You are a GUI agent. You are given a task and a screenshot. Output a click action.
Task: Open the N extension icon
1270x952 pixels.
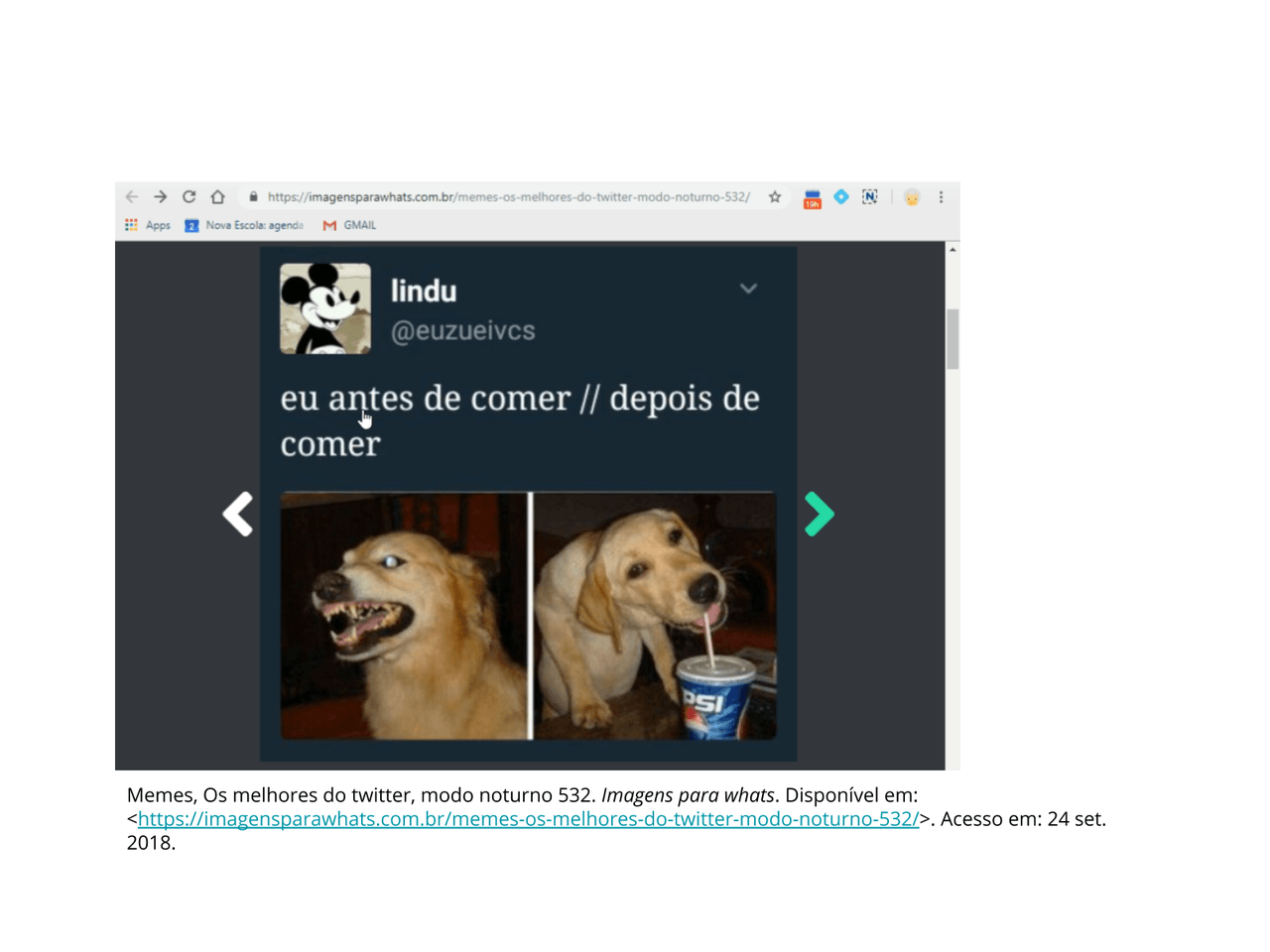coord(870,196)
